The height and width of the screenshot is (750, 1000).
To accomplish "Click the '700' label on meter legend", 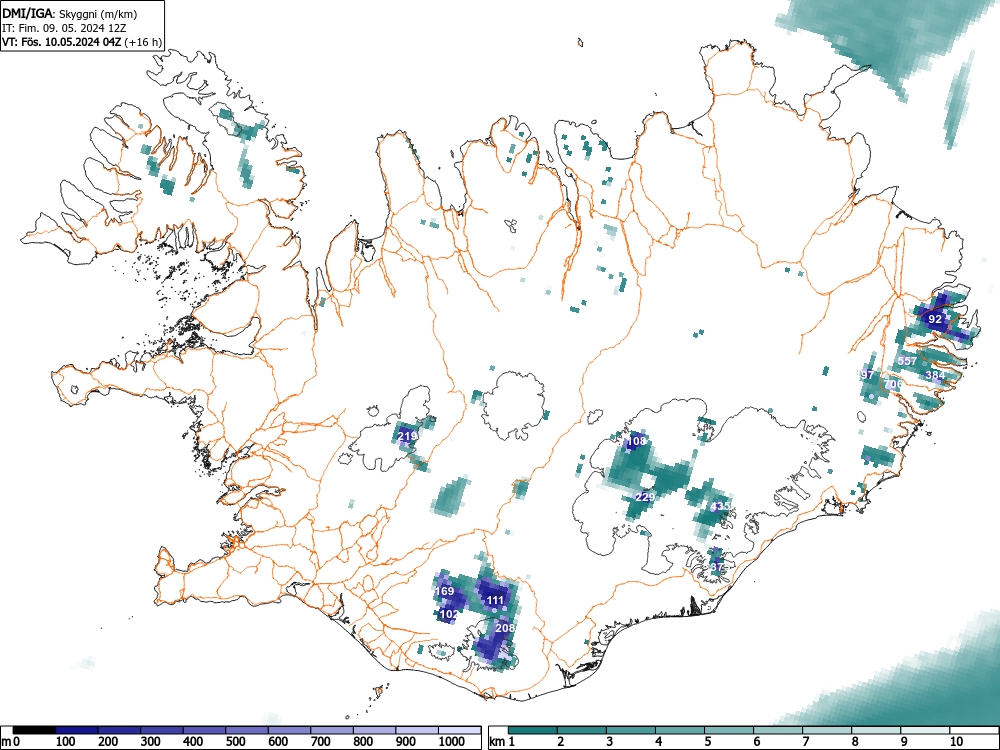I will coord(320,742).
